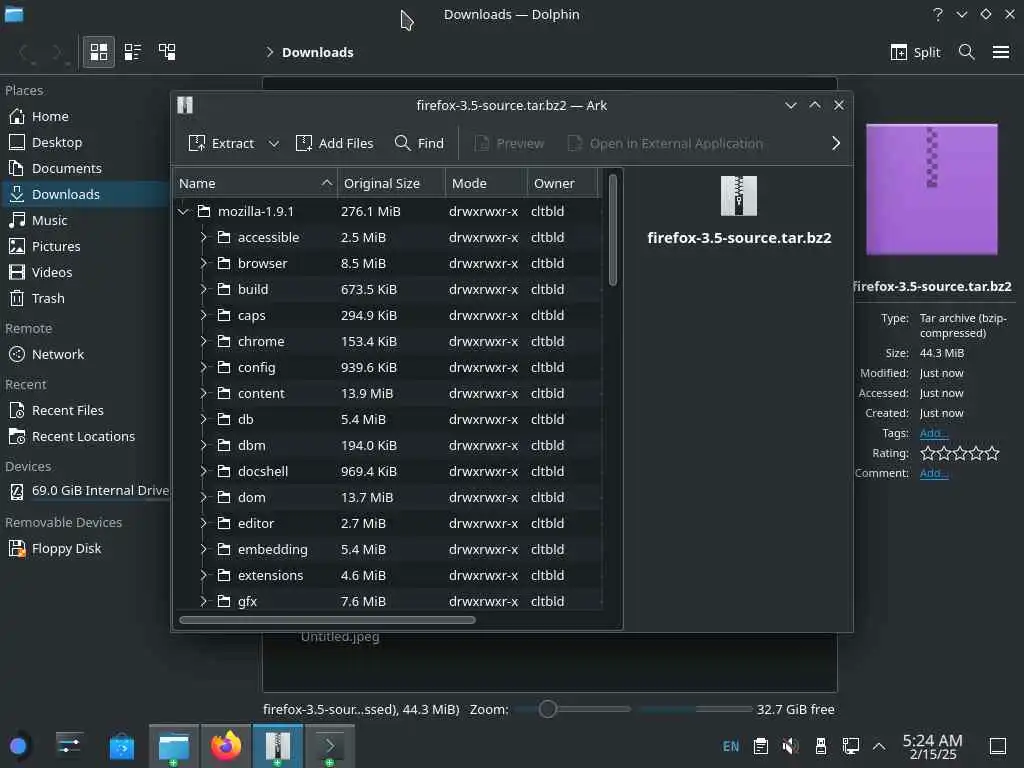Click Add Files in Ark toolbar
Viewport: 1024px width, 768px height.
point(334,143)
